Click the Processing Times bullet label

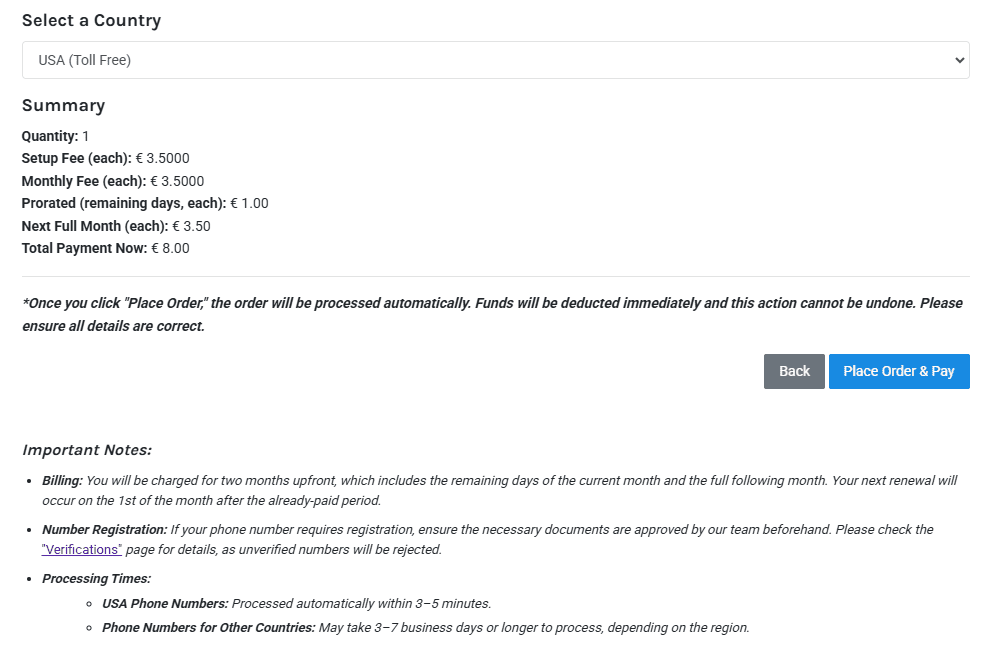[96, 578]
